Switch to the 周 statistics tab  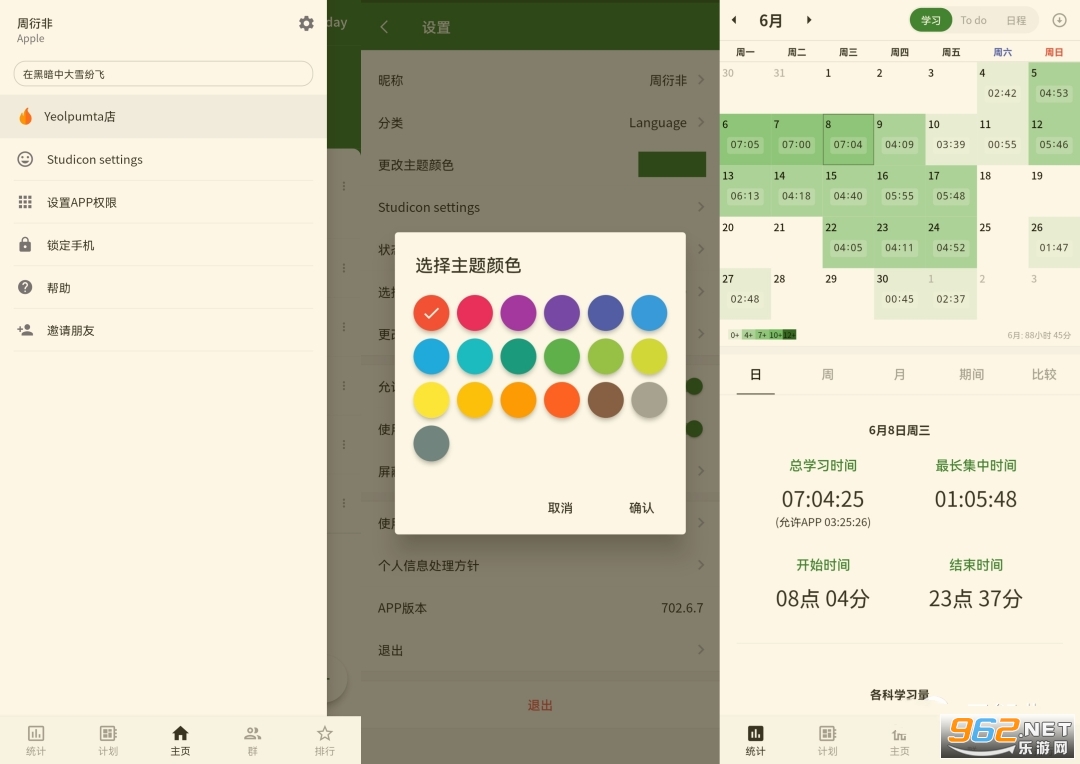[x=827, y=375]
